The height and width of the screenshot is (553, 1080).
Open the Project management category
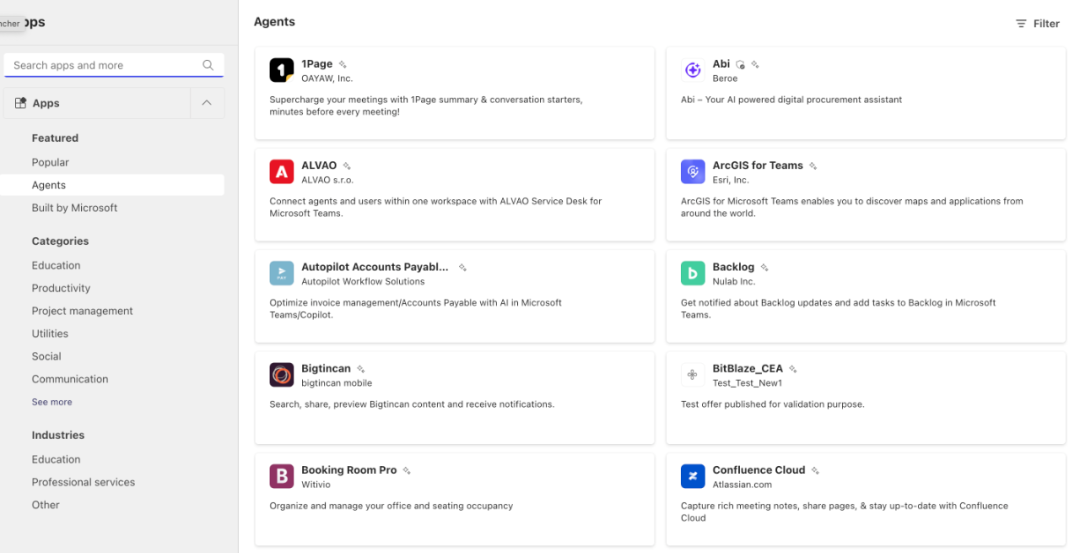[82, 311]
